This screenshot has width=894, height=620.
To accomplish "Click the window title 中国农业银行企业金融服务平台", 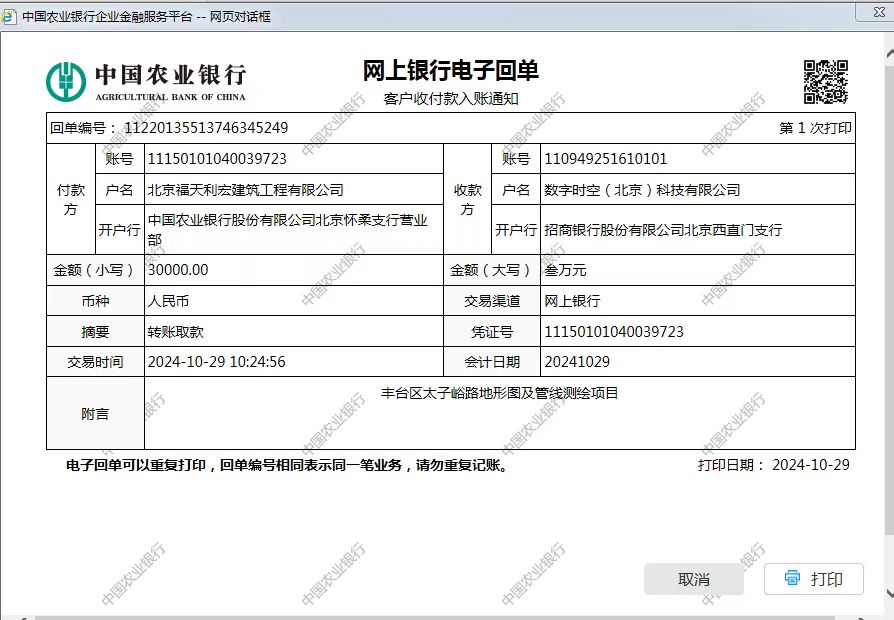I will [107, 17].
